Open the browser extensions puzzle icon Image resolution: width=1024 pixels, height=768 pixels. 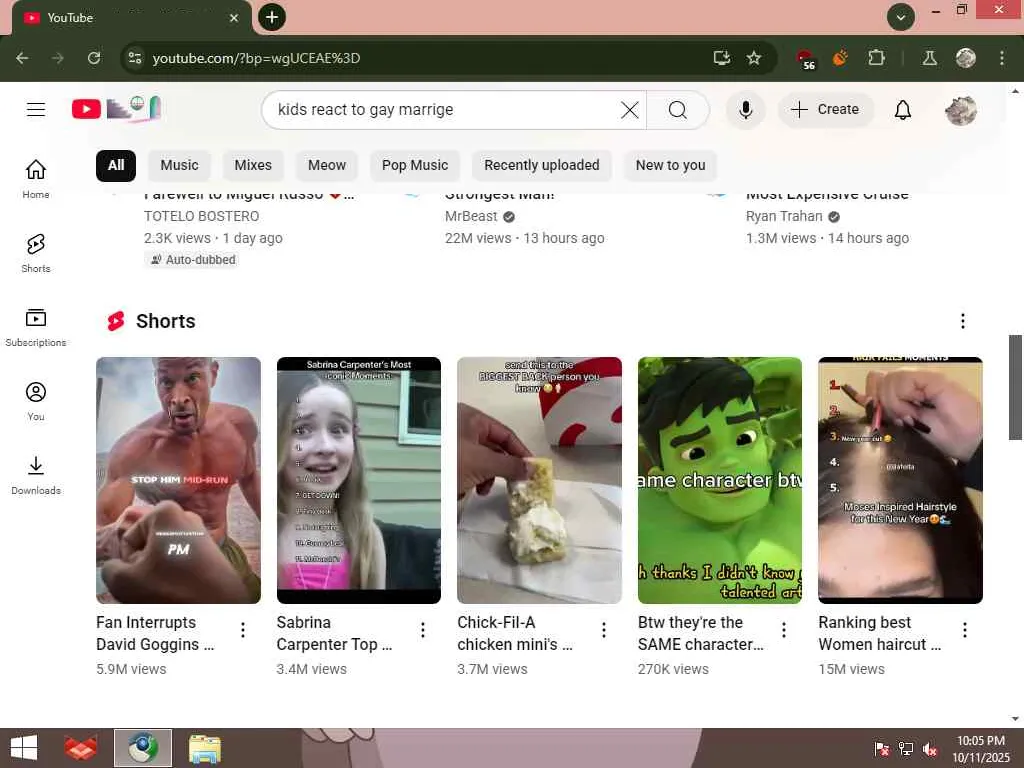click(876, 58)
